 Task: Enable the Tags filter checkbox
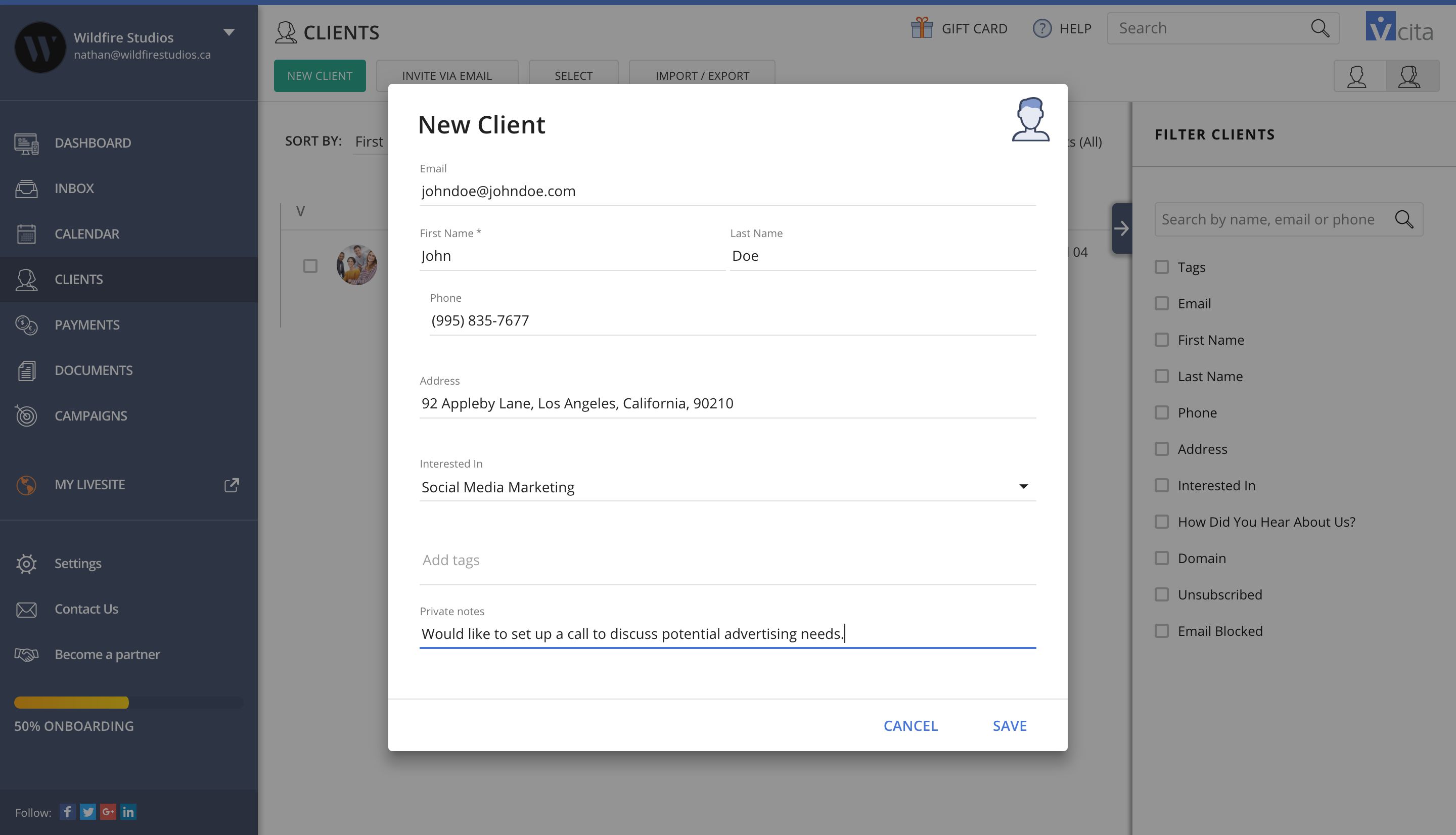point(1161,267)
